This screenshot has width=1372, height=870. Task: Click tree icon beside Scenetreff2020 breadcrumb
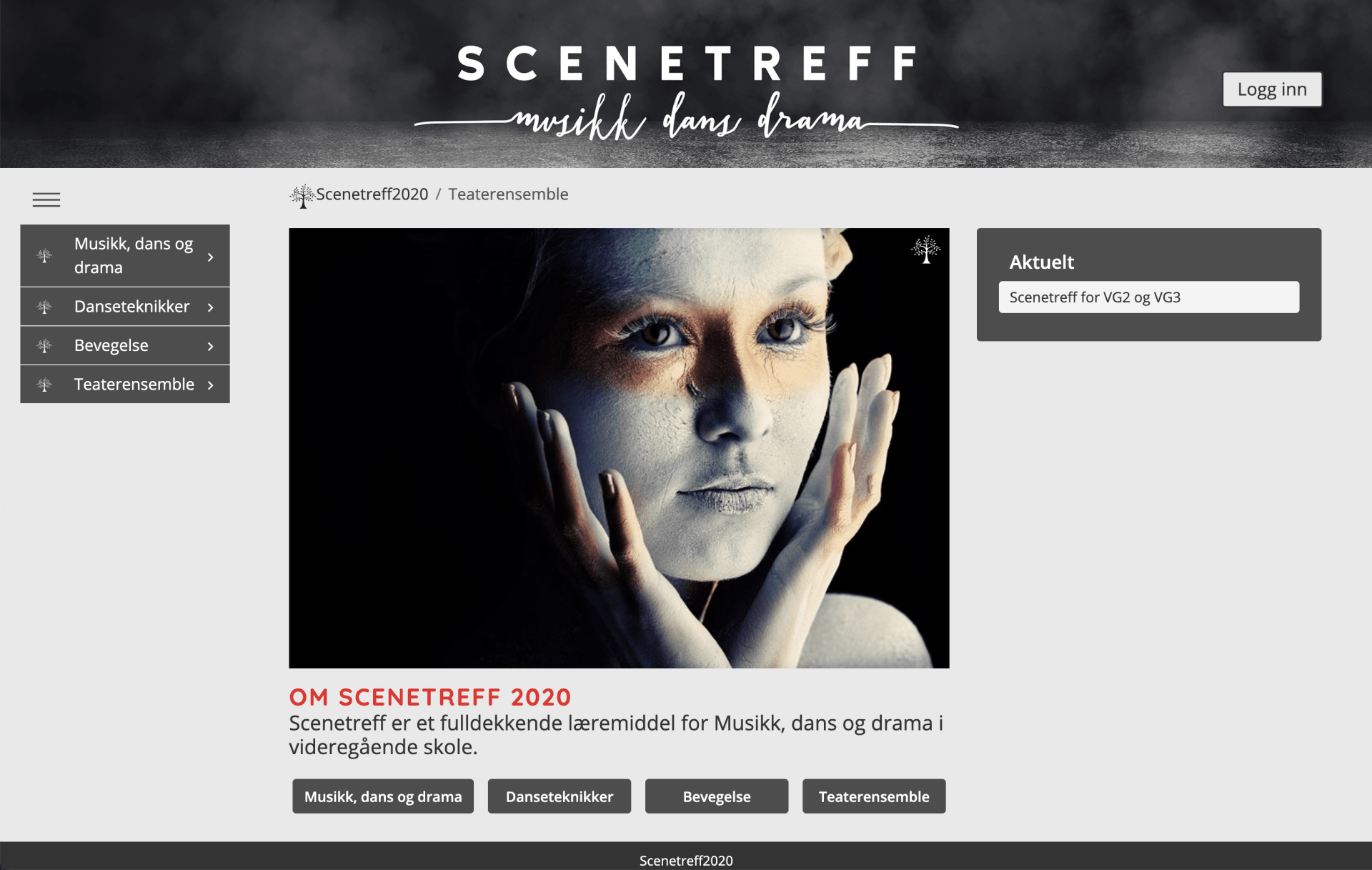point(302,196)
